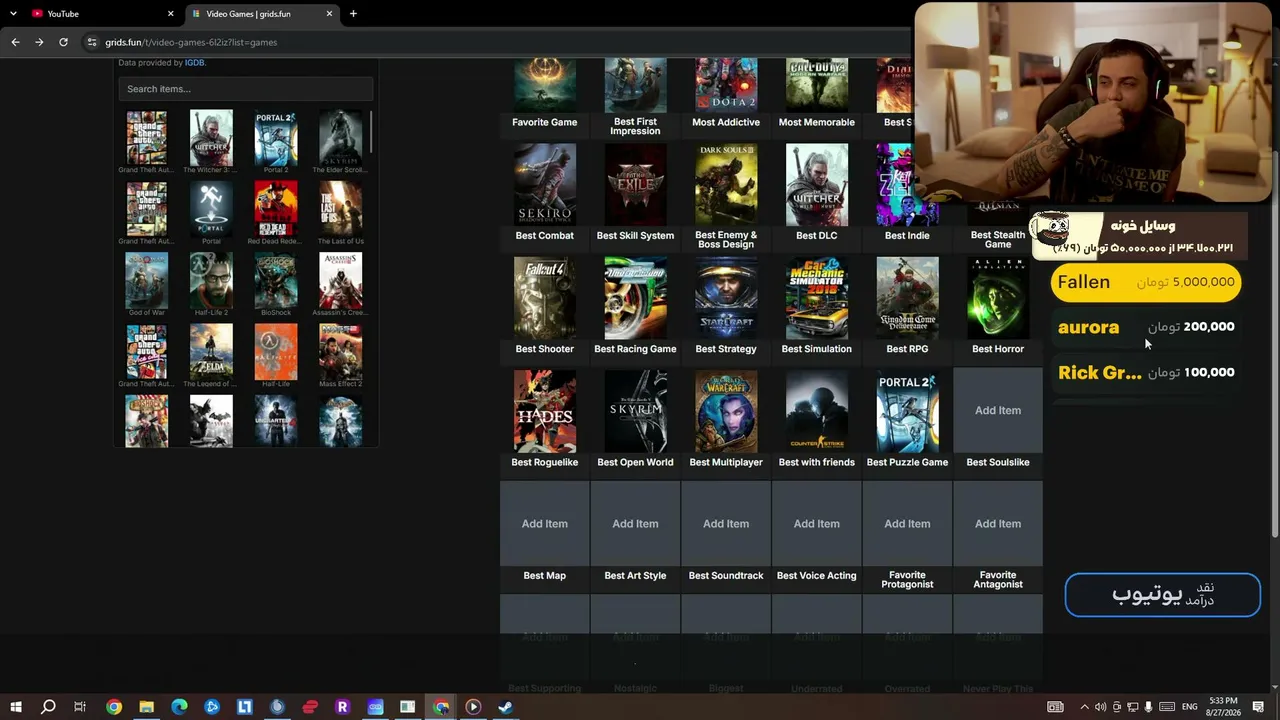Click the Best DLC Witcher cell
The width and height of the screenshot is (1280, 720).
[817, 185]
